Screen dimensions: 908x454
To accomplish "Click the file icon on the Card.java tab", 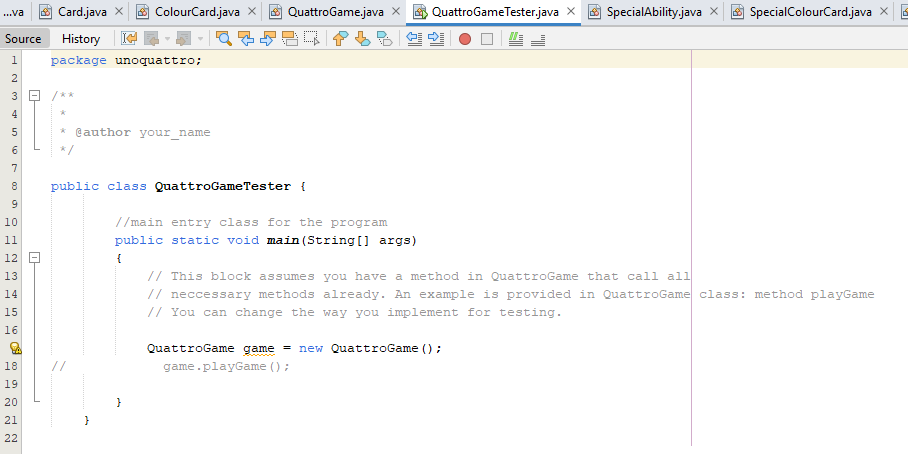I will pos(45,12).
